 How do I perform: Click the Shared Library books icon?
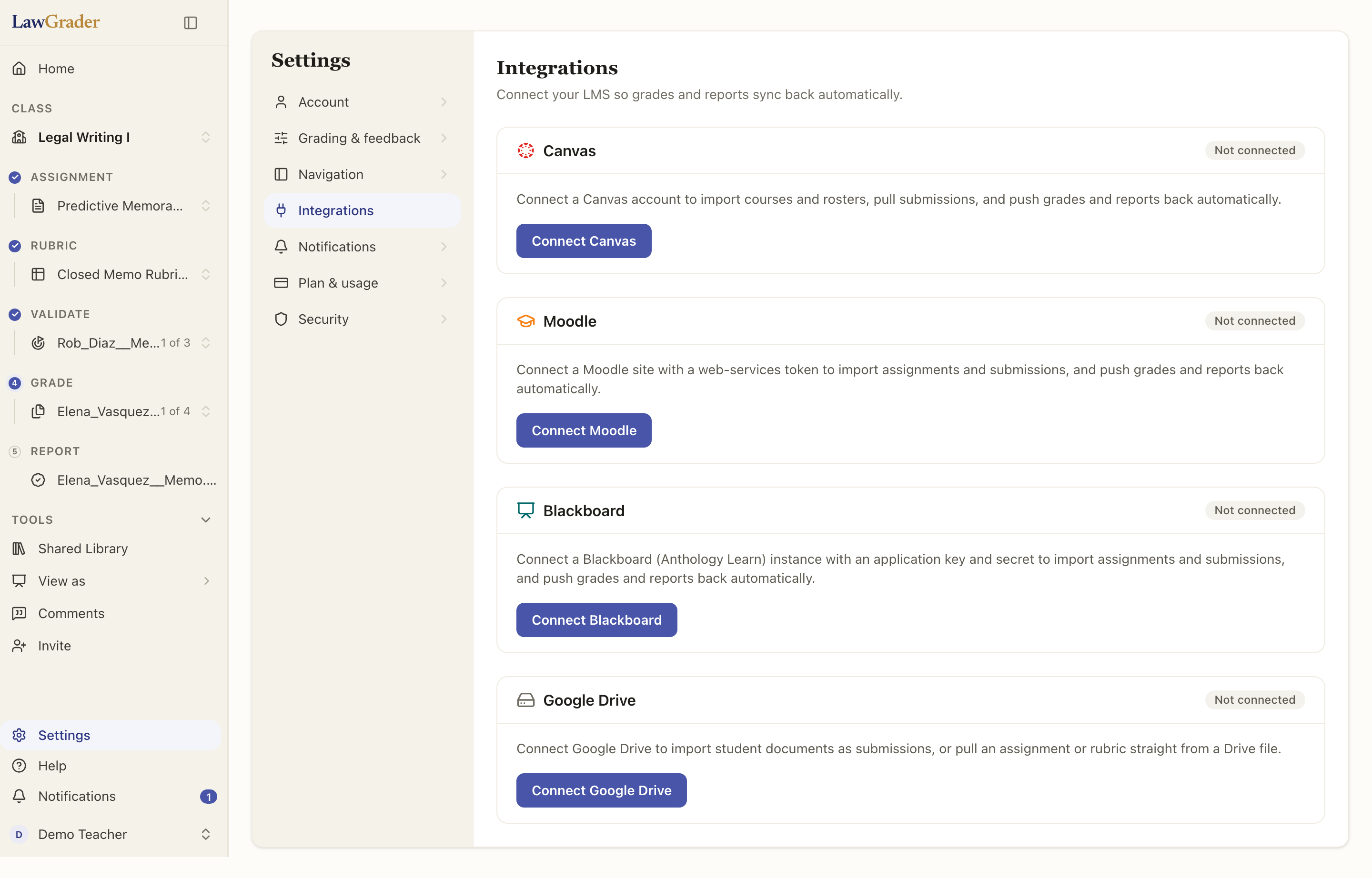point(20,549)
